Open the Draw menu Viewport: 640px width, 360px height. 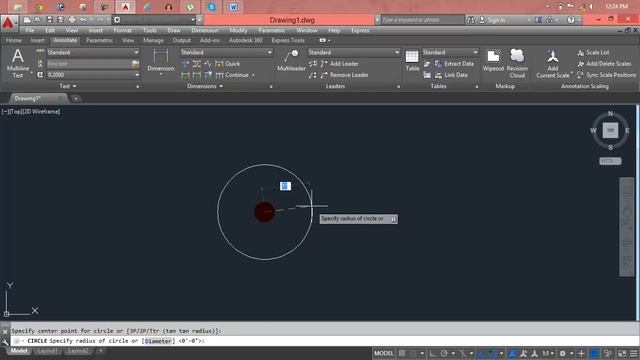tap(173, 31)
